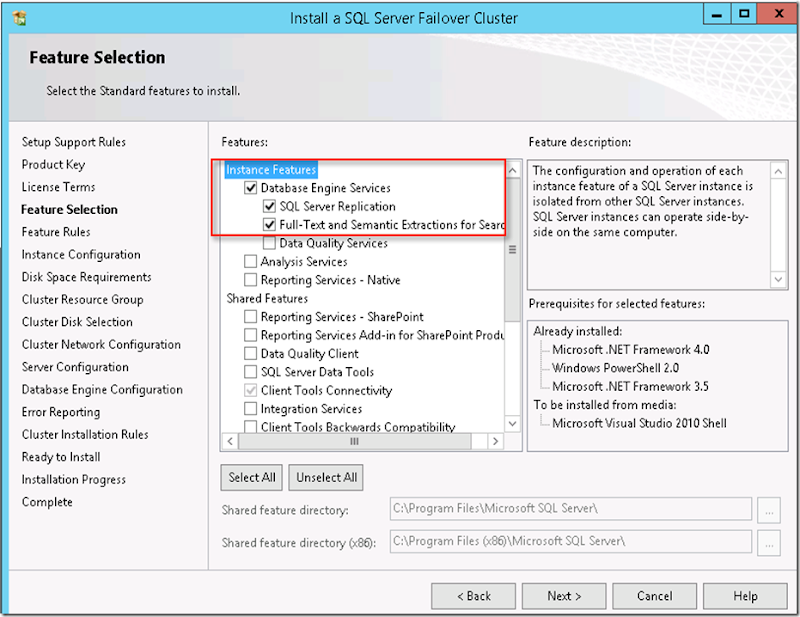This screenshot has width=800, height=617.
Task: Close the installer window
Action: pyautogui.click(x=778, y=14)
